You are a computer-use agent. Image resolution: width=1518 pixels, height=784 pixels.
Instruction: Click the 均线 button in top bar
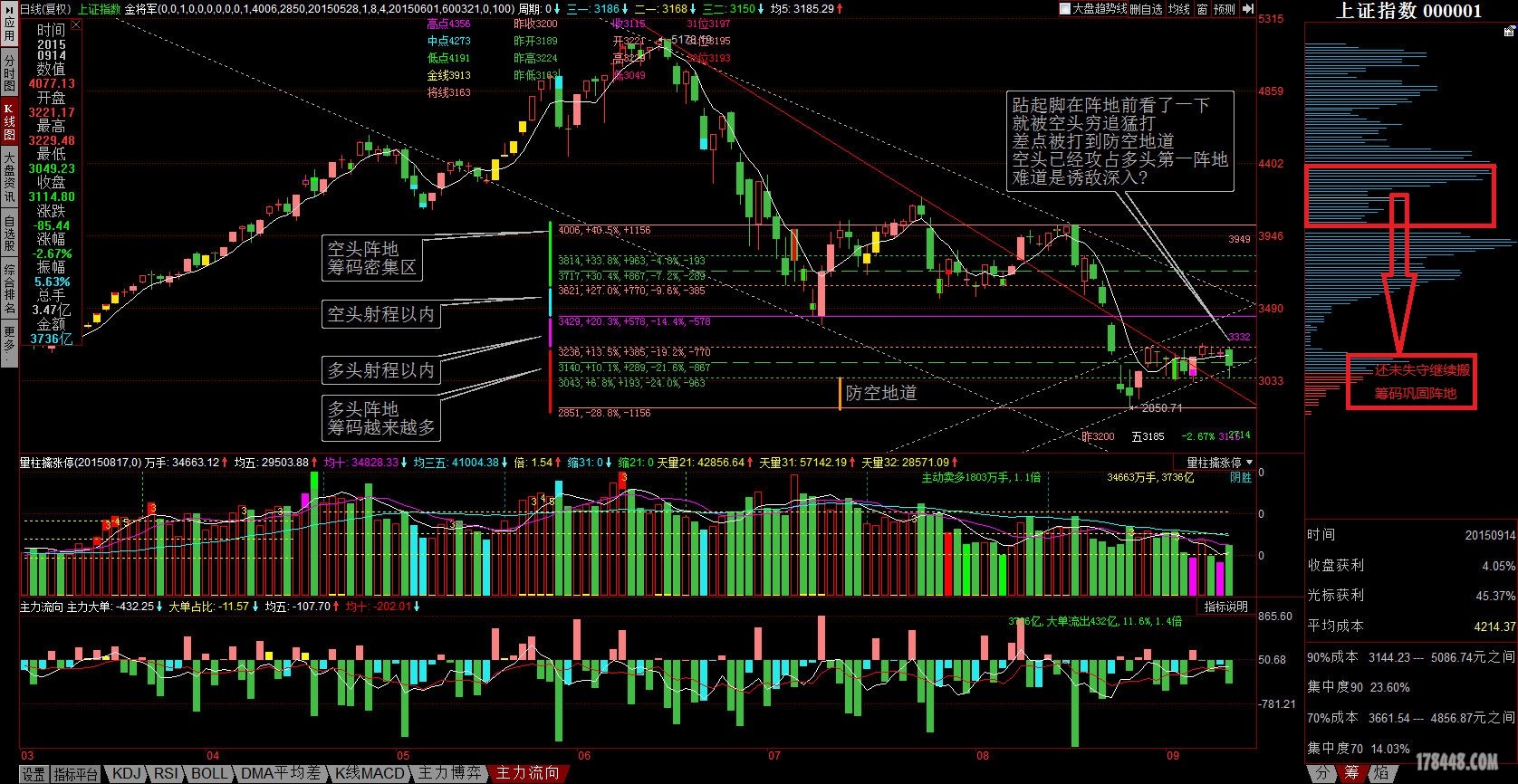1178,9
